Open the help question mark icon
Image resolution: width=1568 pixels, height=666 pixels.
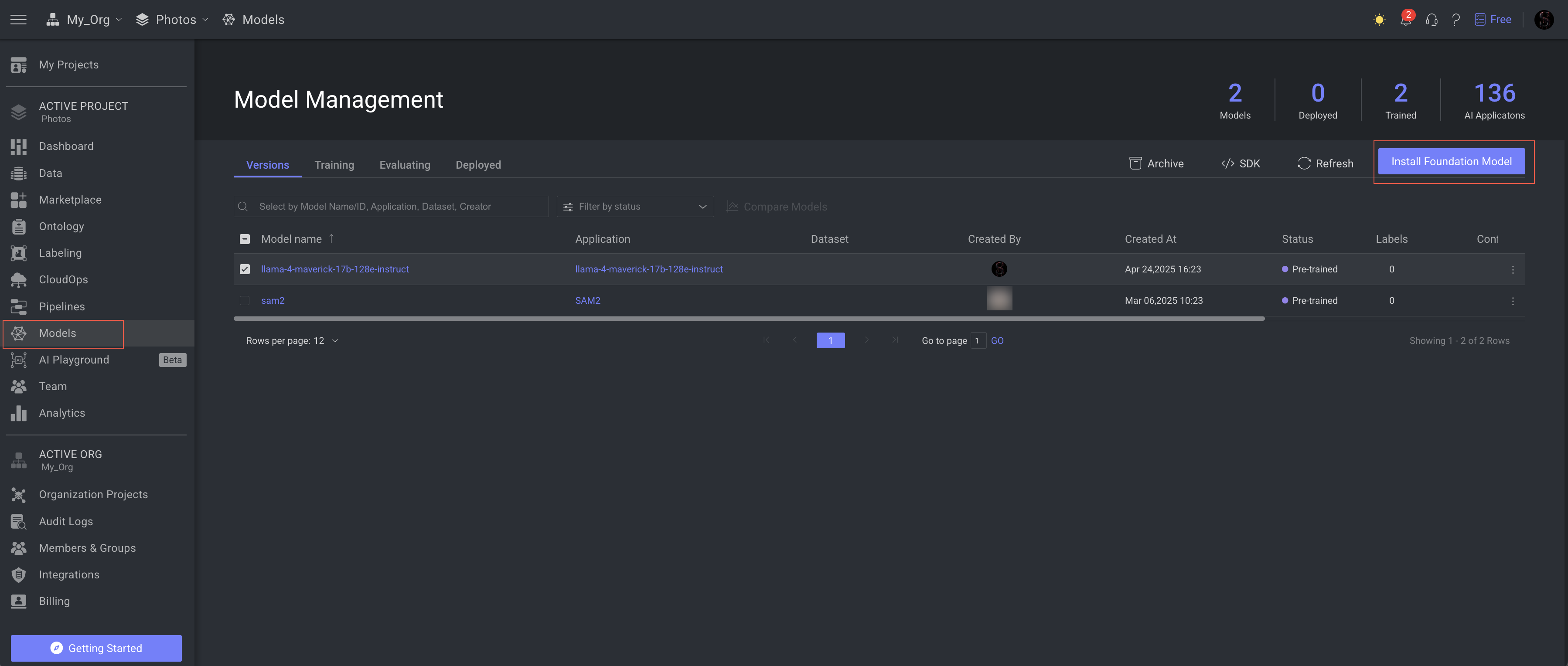[x=1456, y=20]
